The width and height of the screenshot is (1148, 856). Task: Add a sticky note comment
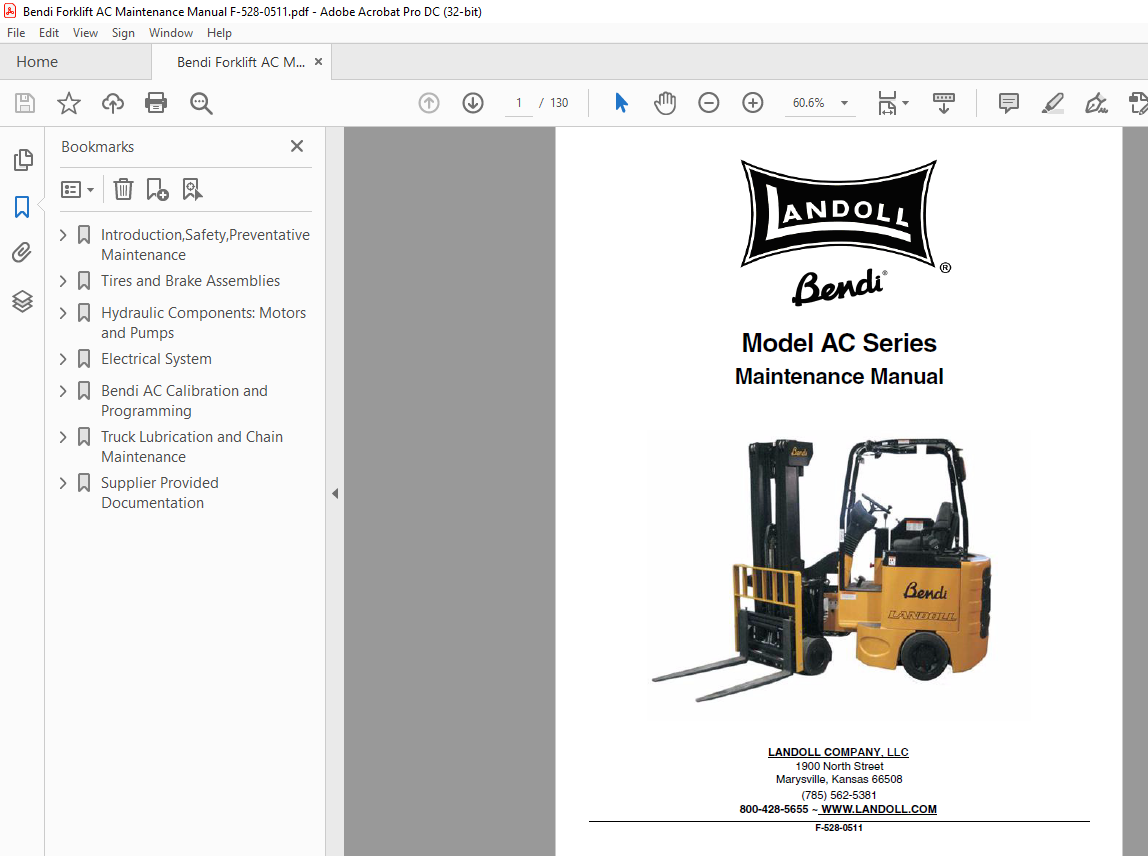point(1009,103)
